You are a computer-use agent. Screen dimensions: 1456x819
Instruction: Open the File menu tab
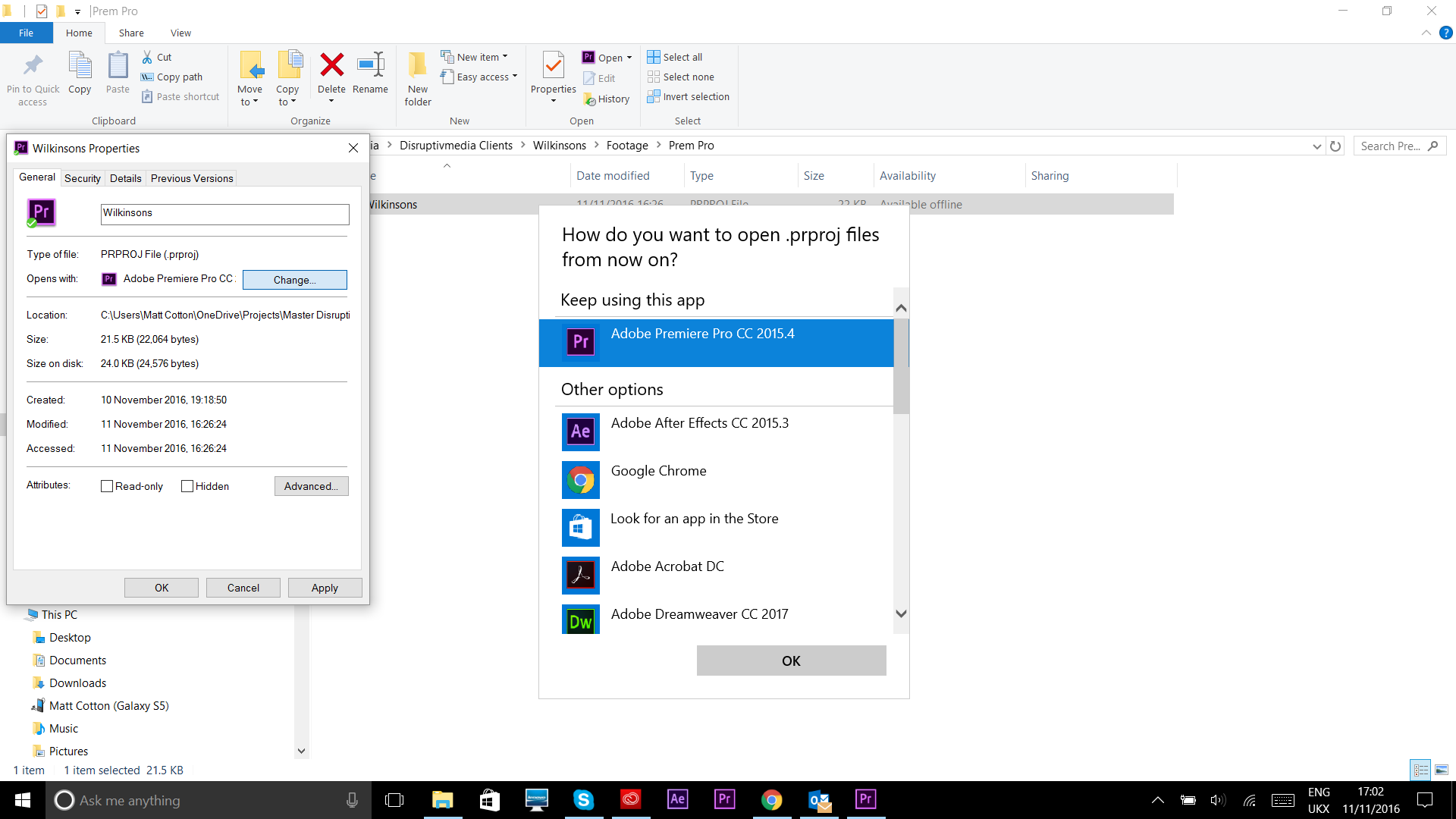tap(27, 33)
